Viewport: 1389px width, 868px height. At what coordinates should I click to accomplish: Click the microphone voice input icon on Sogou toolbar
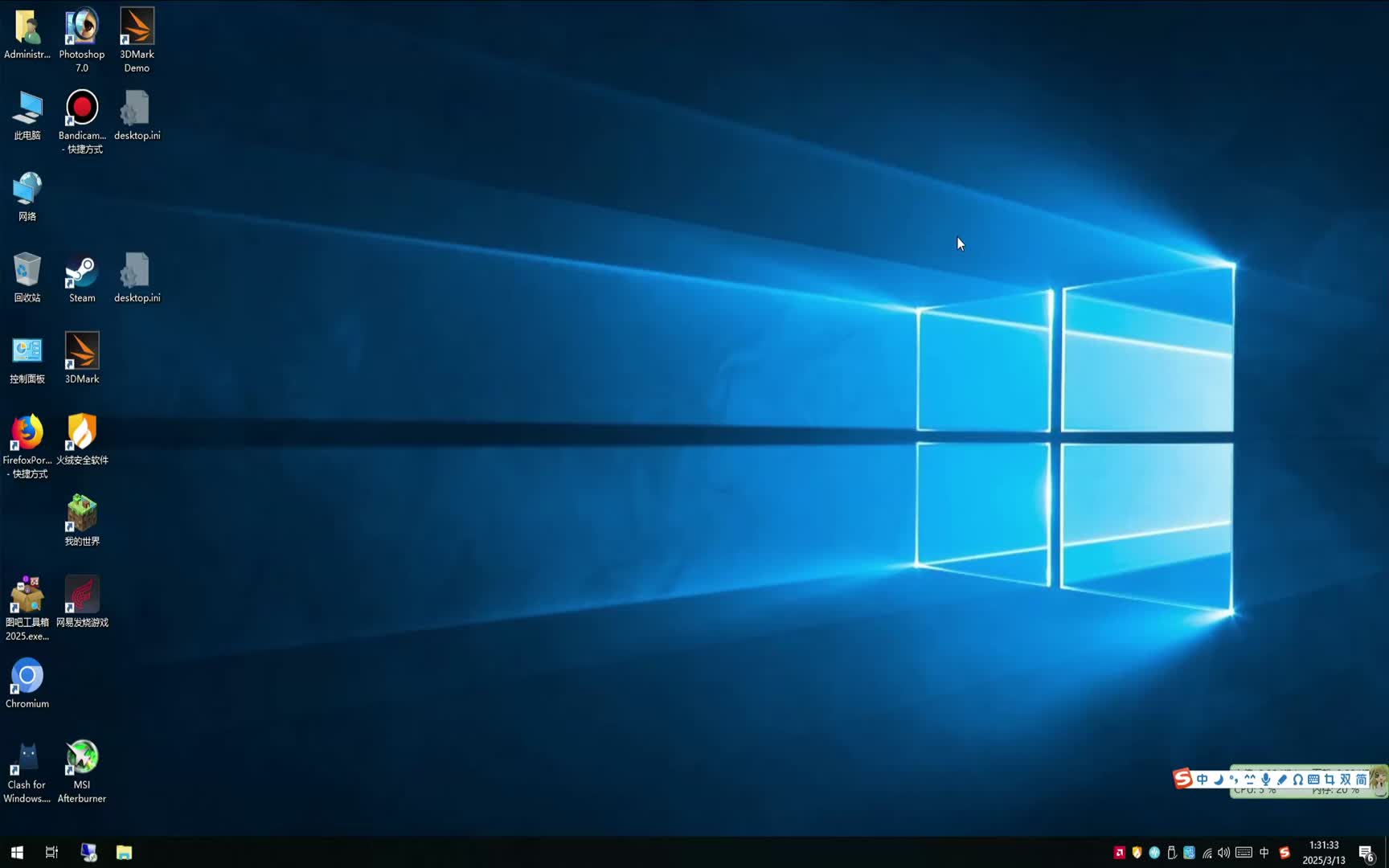[x=1265, y=780]
